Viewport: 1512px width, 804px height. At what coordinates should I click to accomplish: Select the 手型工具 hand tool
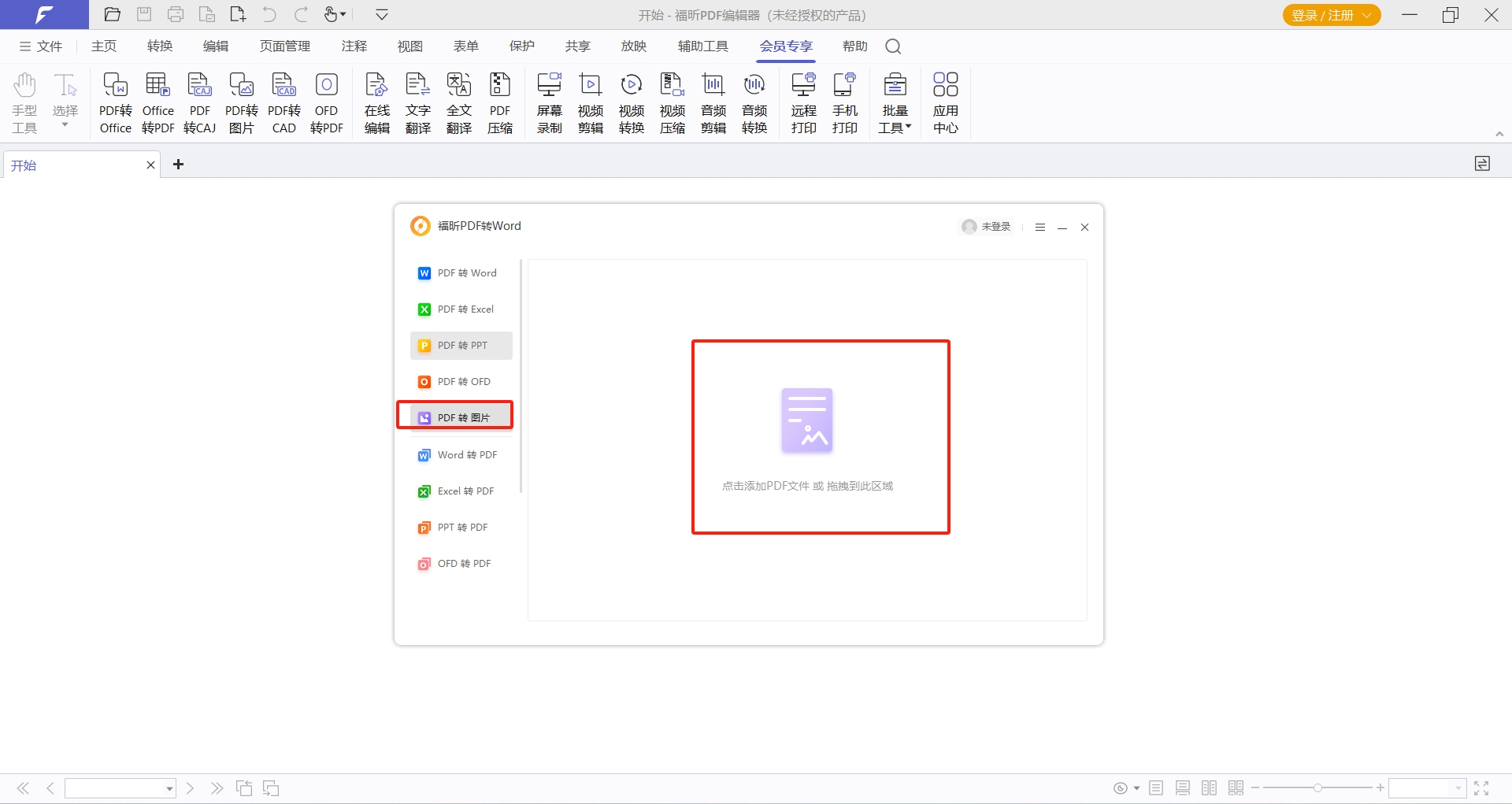click(24, 102)
